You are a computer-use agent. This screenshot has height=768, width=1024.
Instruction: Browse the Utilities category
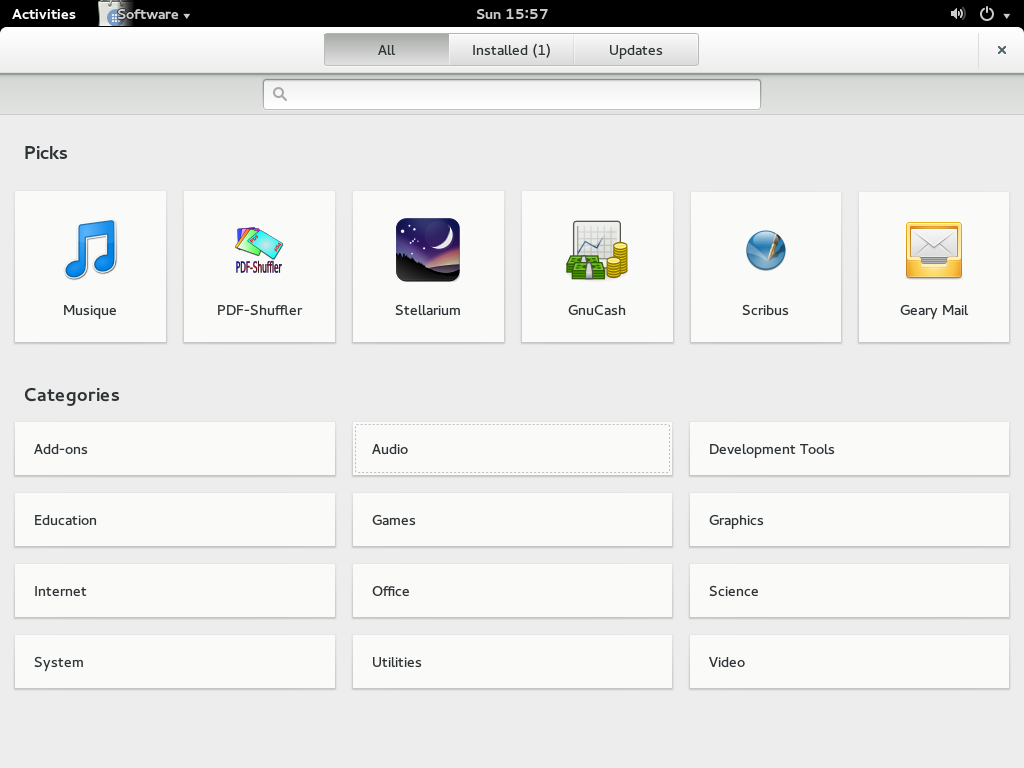click(x=512, y=662)
